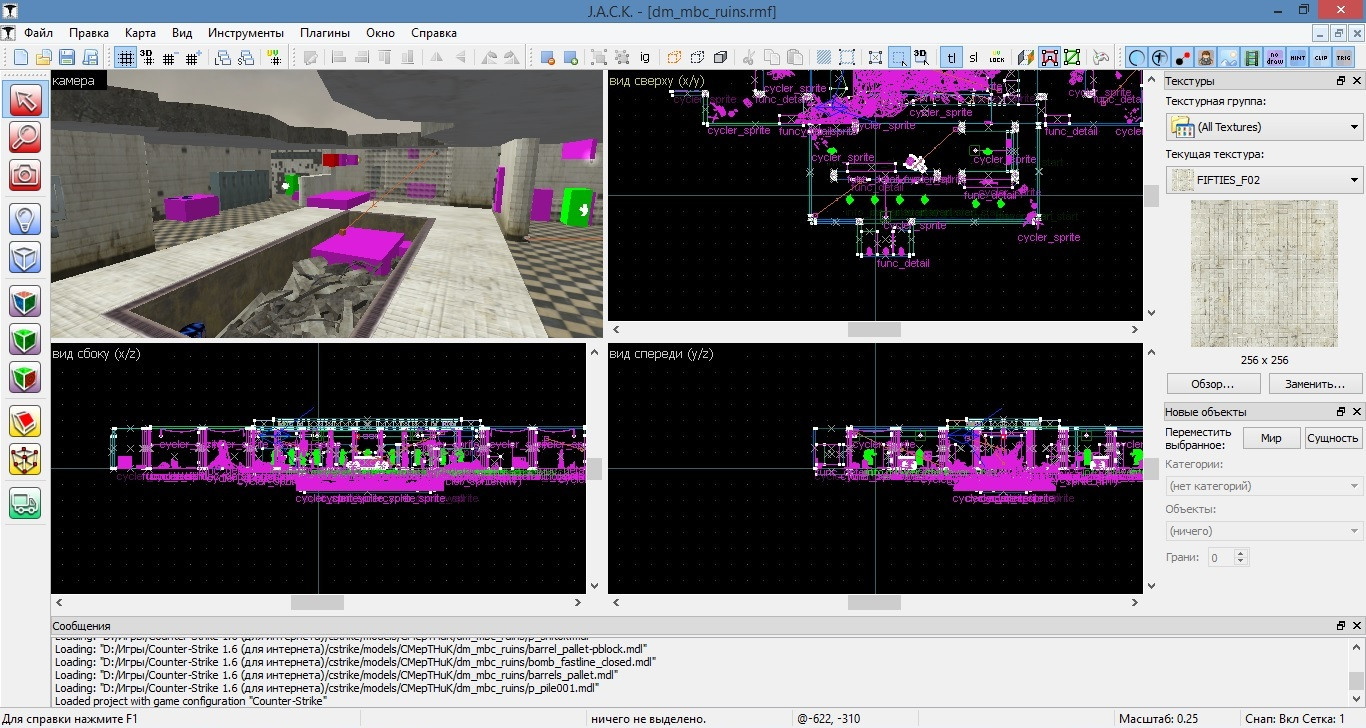Open the Инструменты menu
Image resolution: width=1366 pixels, height=728 pixels.
pyautogui.click(x=245, y=32)
